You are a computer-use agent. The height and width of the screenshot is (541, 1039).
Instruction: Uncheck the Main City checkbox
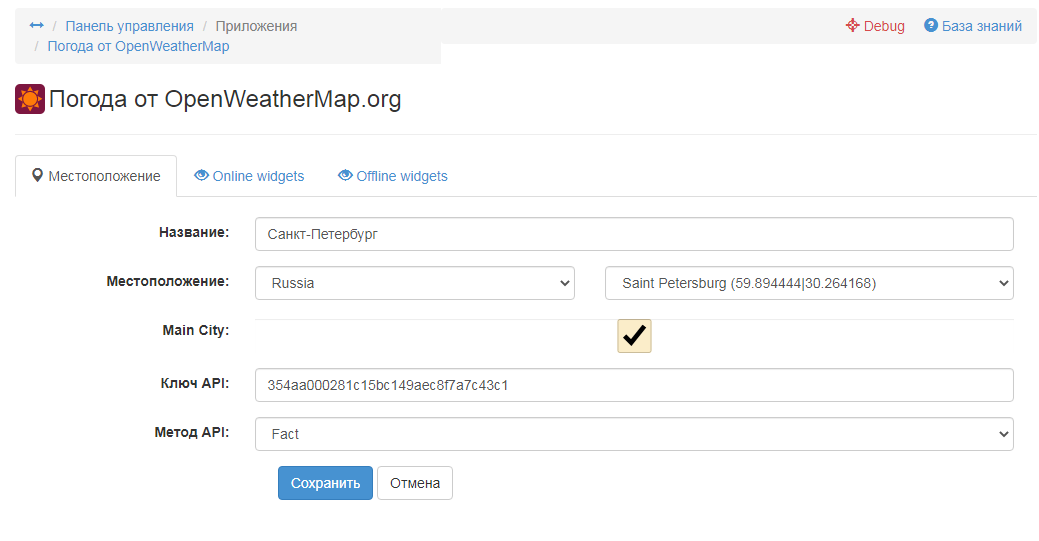pyautogui.click(x=634, y=336)
